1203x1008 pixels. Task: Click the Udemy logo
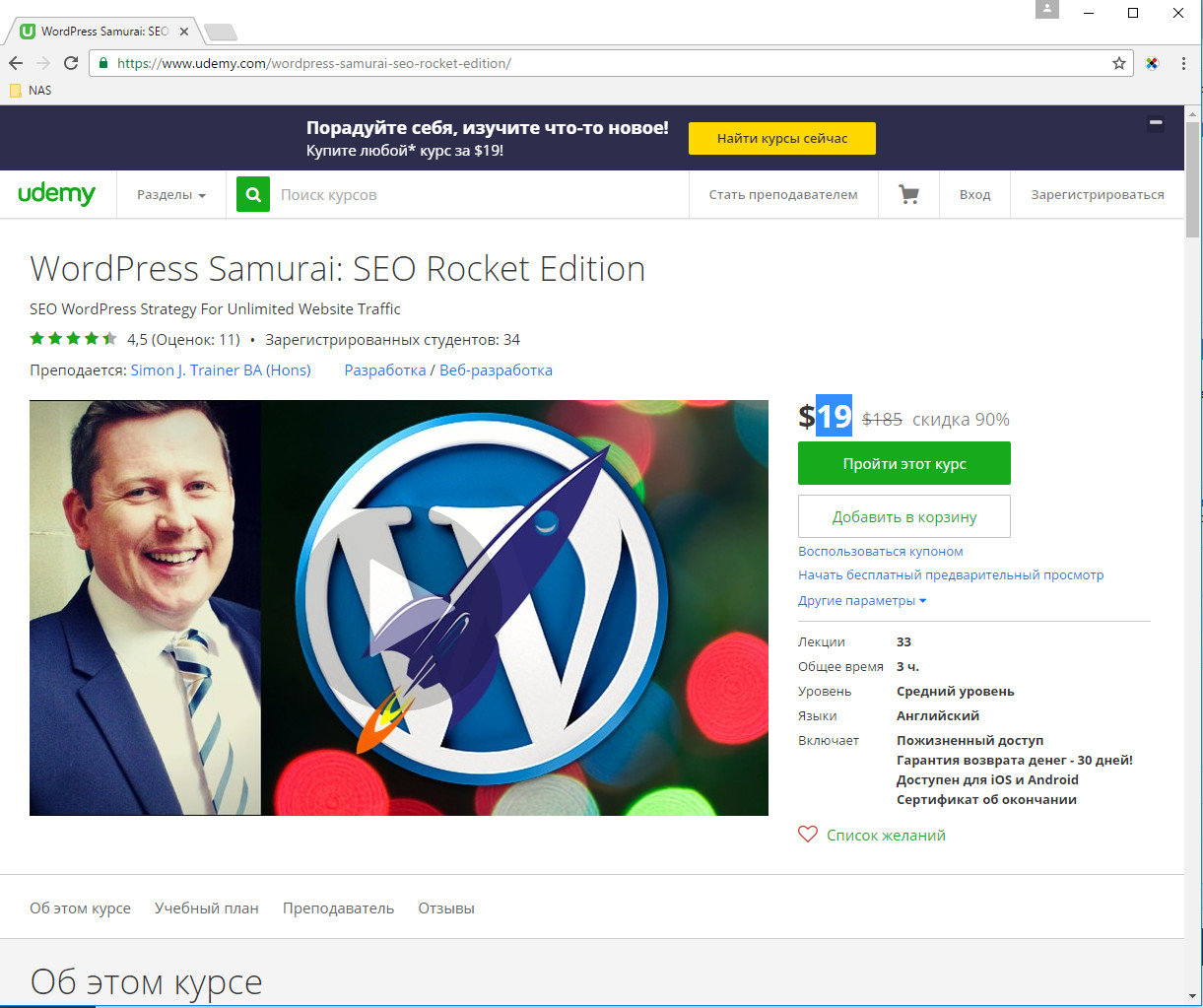tap(57, 194)
